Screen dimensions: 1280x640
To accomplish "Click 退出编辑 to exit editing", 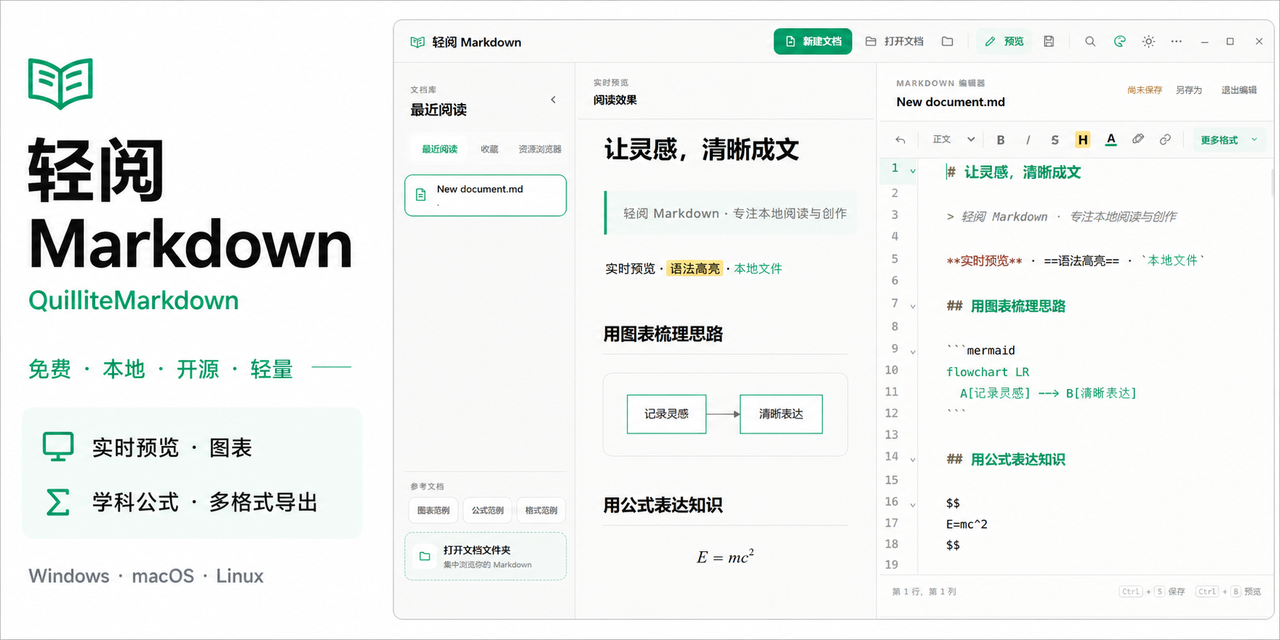I will (1239, 90).
